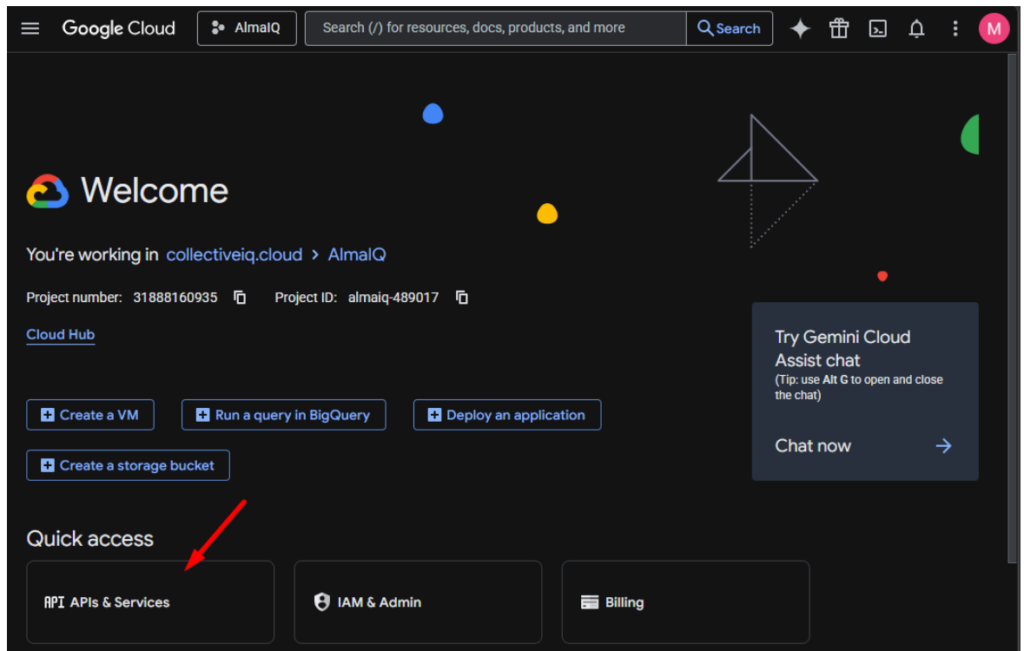Copy the project number using copy icon
The image size is (1024, 651).
pyautogui.click(x=239, y=297)
